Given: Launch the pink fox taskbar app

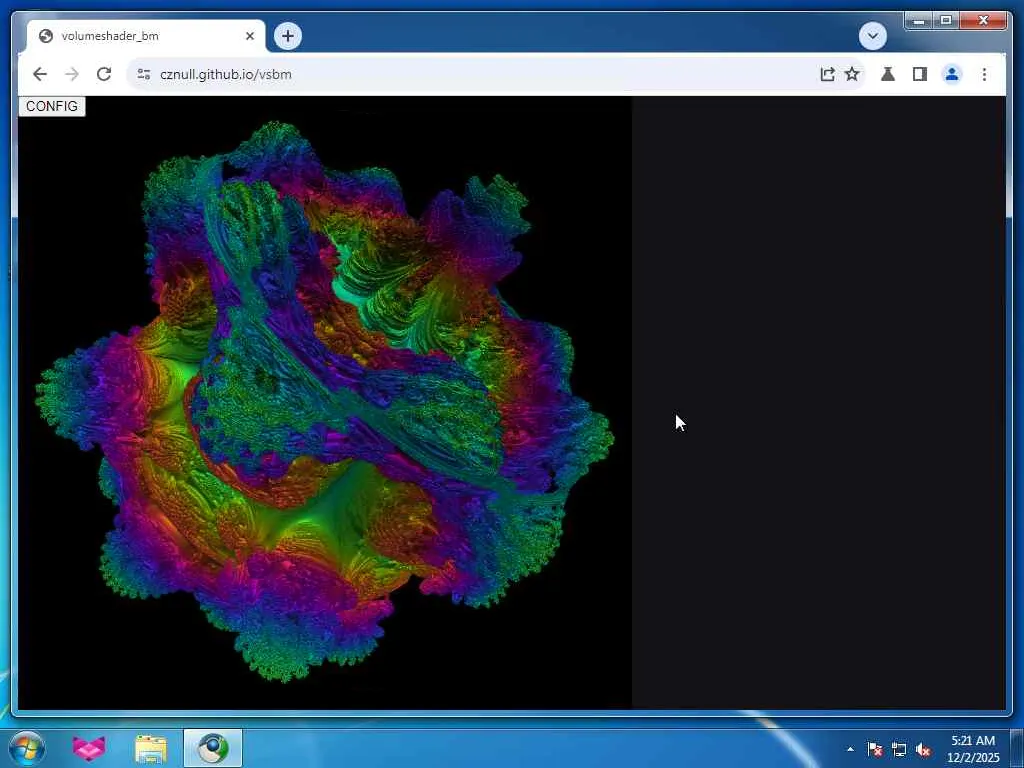Looking at the screenshot, I should 89,748.
